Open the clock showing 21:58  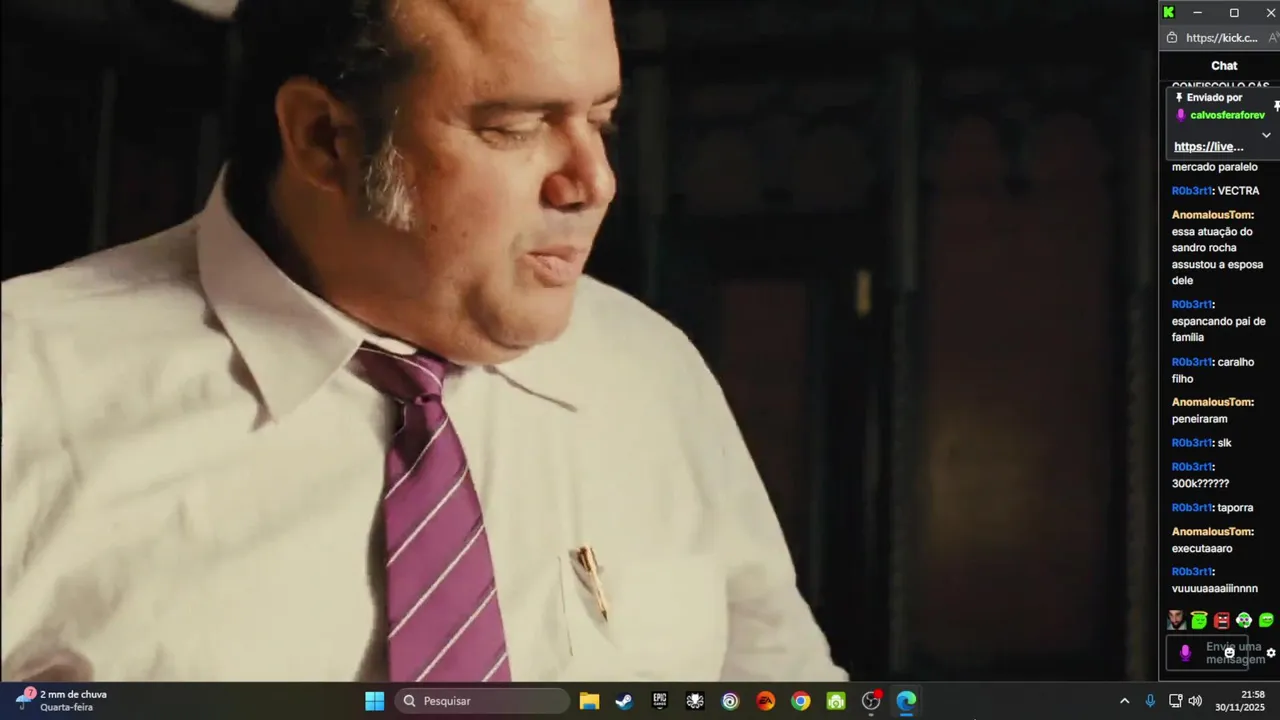(x=1240, y=701)
